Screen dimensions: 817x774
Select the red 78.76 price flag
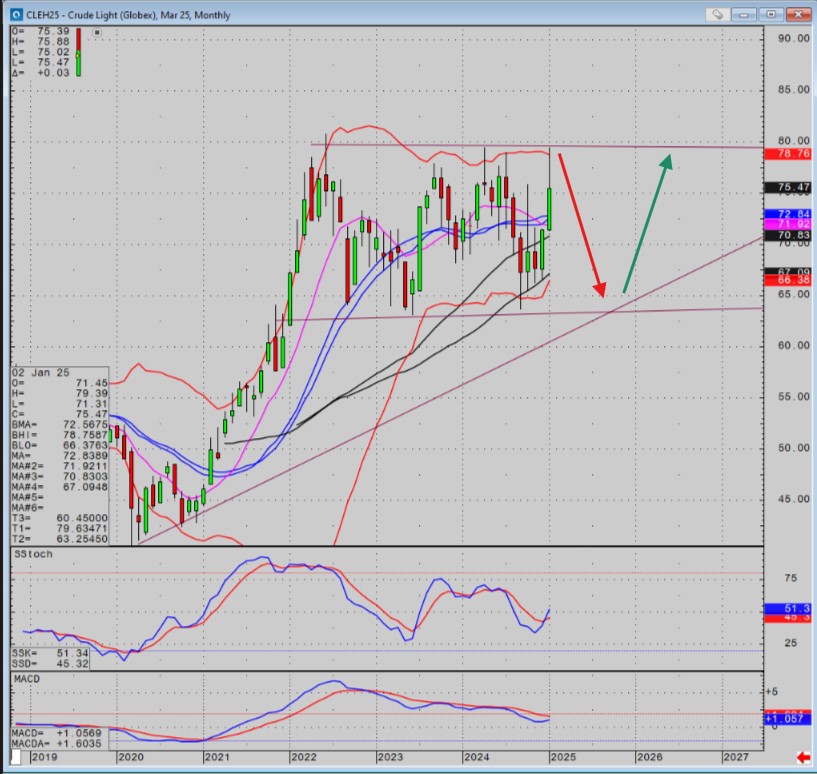[788, 153]
